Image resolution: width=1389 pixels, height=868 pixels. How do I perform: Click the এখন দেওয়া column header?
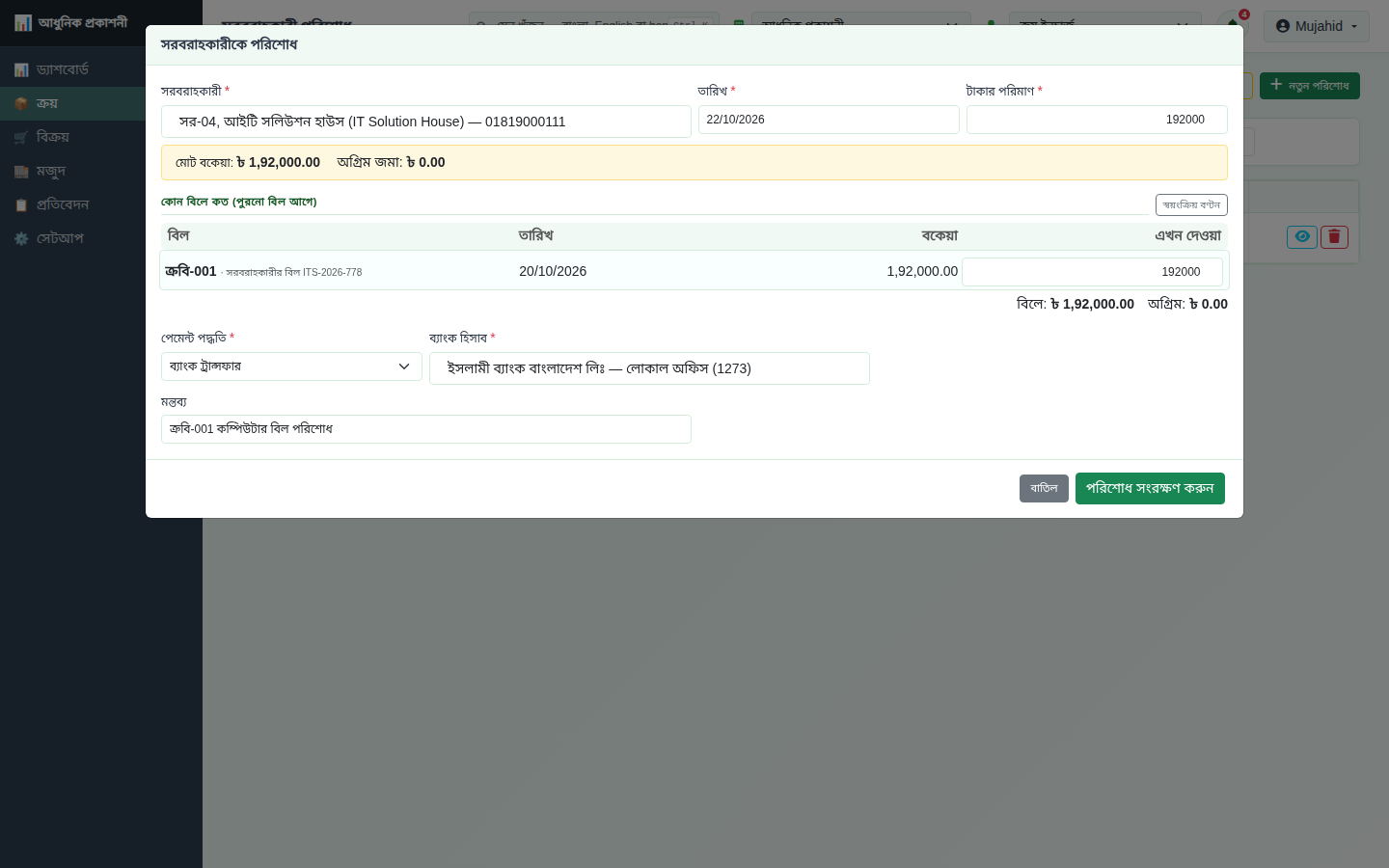[1188, 235]
